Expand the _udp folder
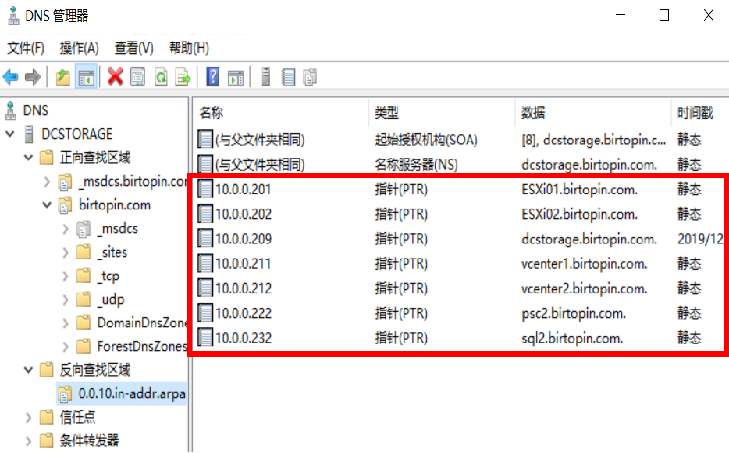Image resolution: width=729 pixels, height=453 pixels. click(x=65, y=300)
